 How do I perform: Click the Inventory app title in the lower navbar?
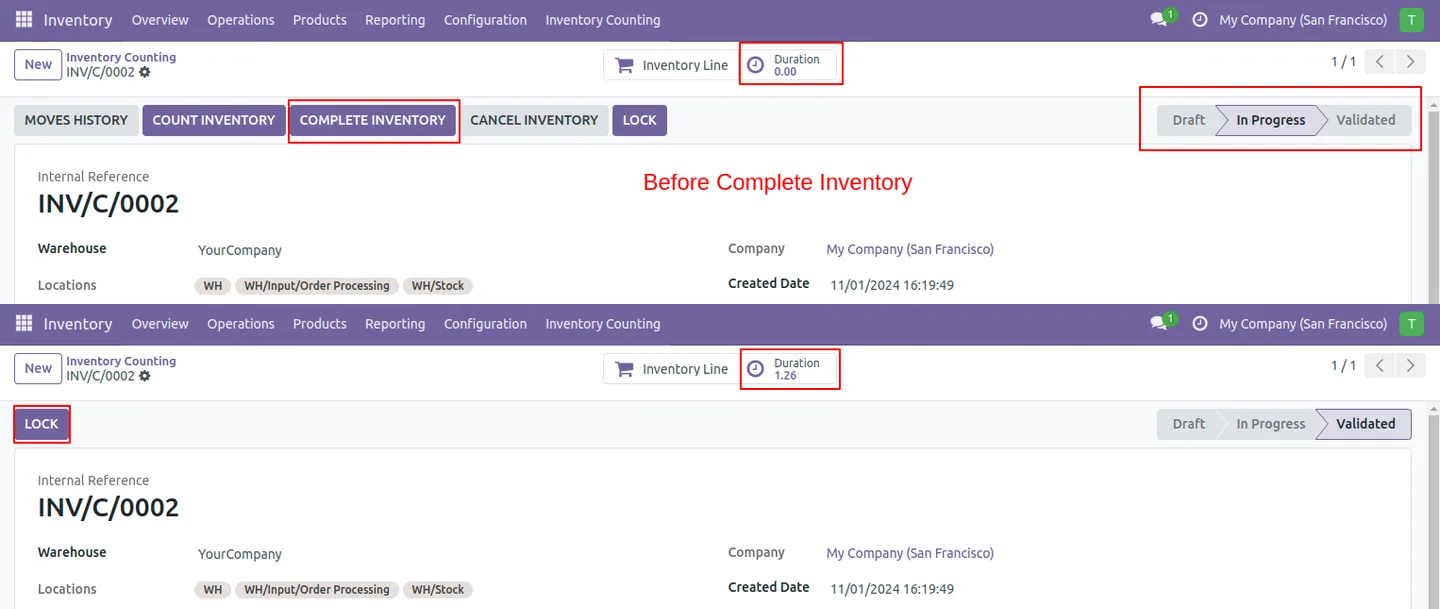(x=78, y=324)
